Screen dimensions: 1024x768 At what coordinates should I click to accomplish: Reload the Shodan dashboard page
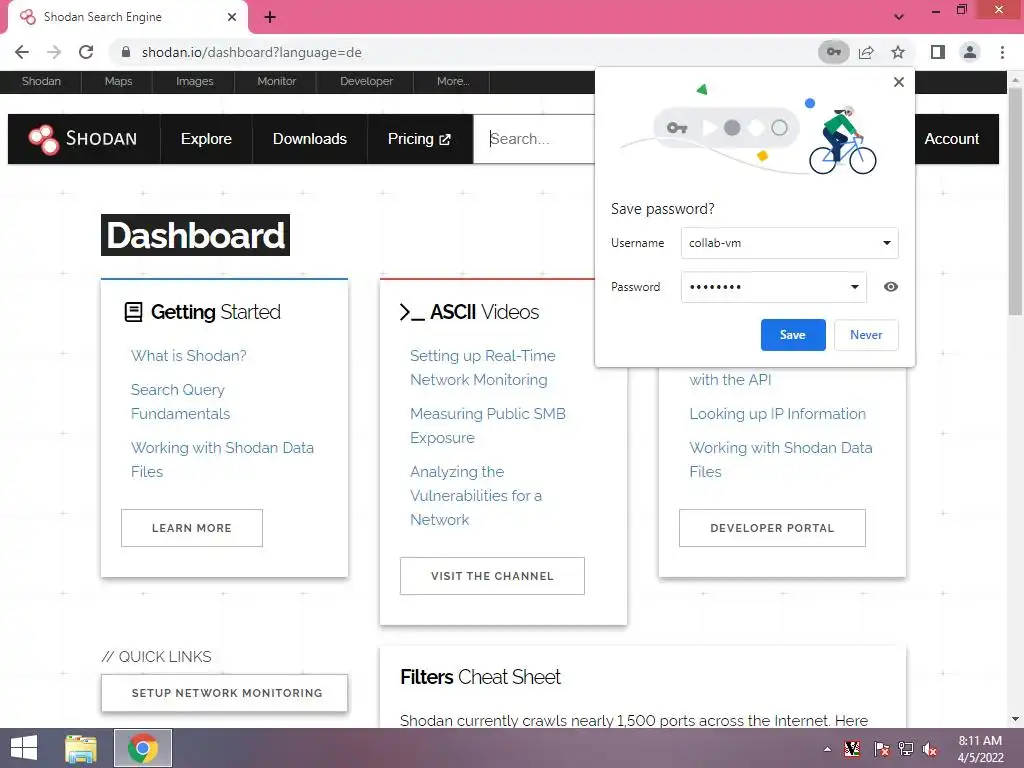click(x=86, y=52)
